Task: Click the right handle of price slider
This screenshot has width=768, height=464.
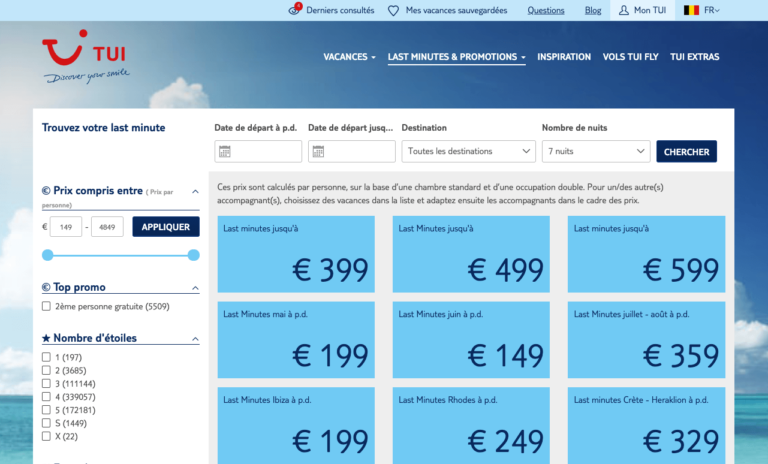Action: click(193, 255)
